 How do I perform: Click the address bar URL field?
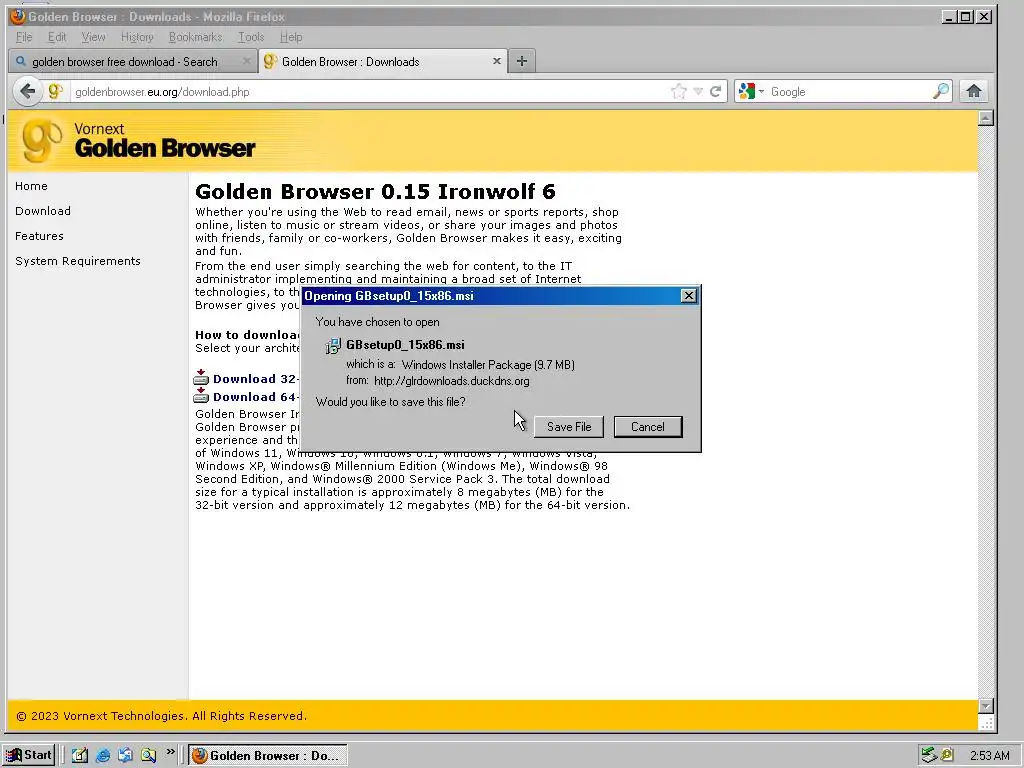369,91
